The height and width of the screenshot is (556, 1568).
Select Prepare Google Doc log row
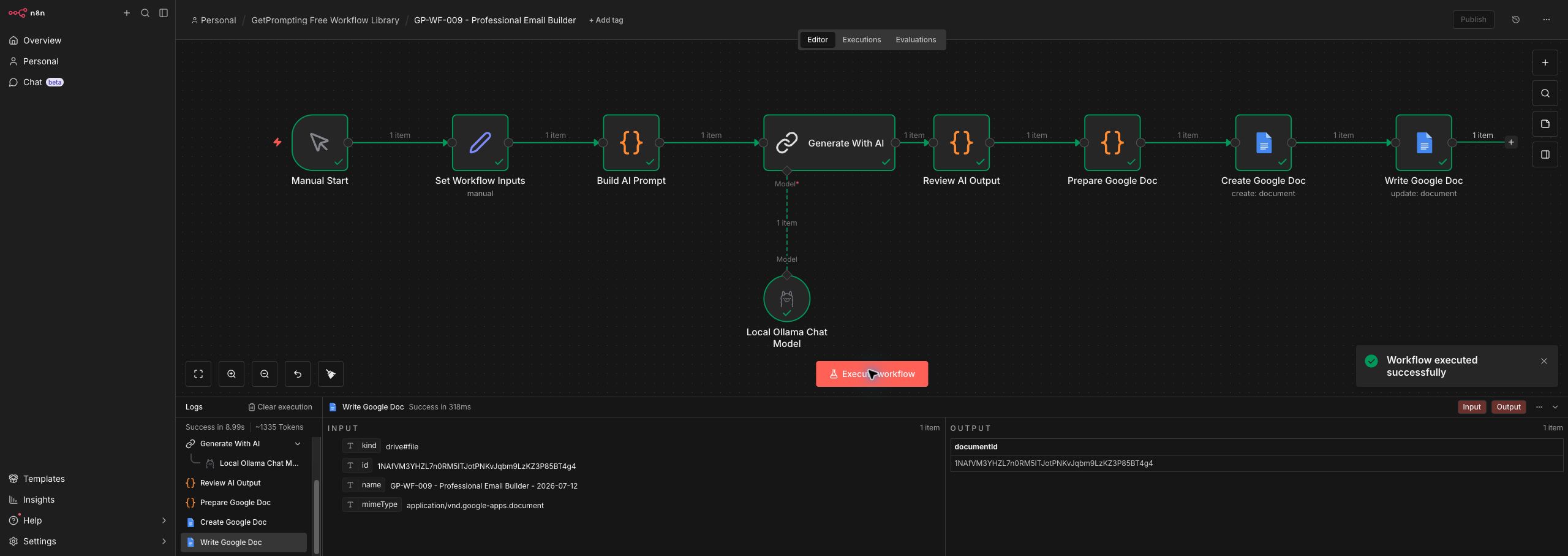244,503
